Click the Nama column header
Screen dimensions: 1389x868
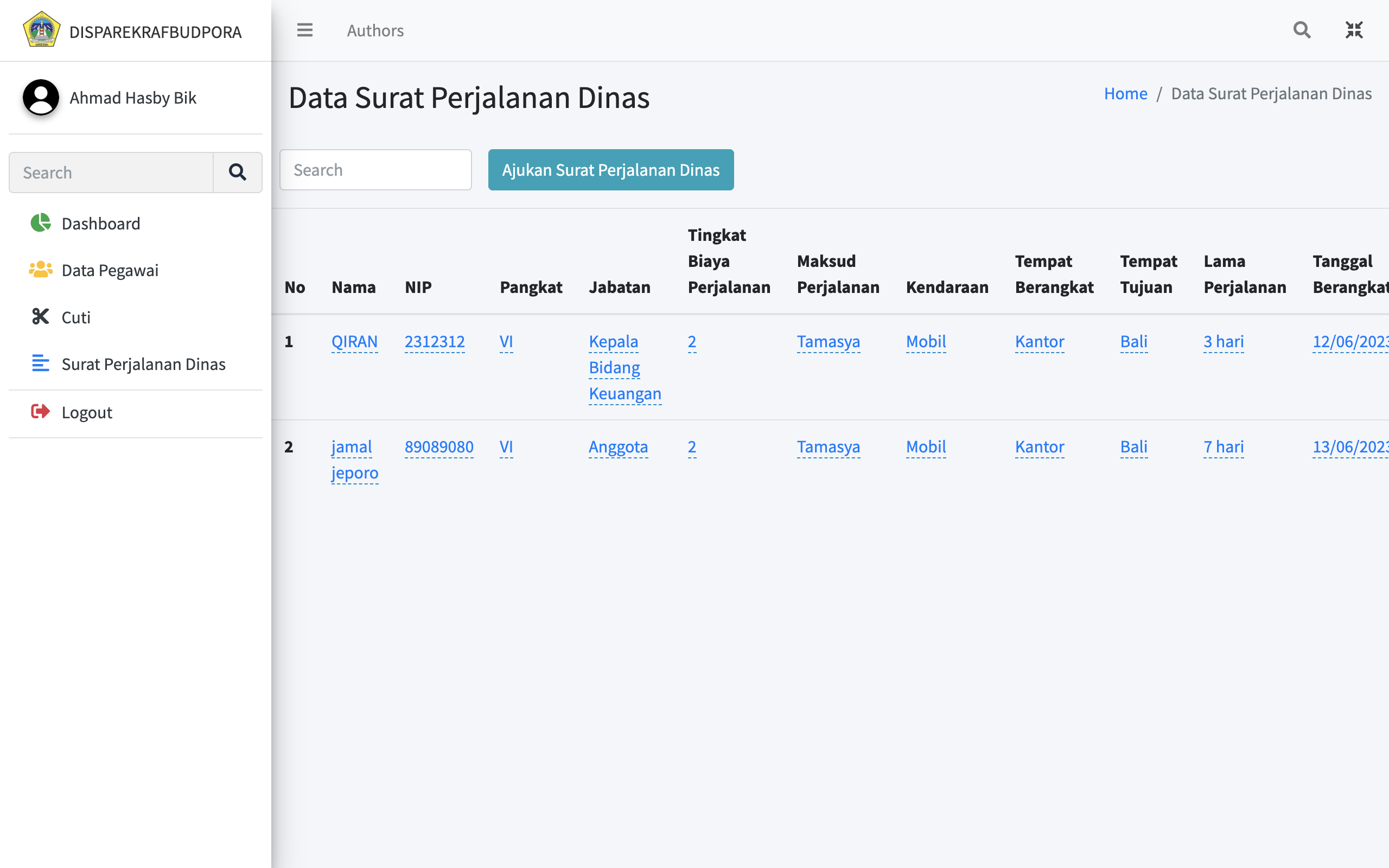point(354,287)
